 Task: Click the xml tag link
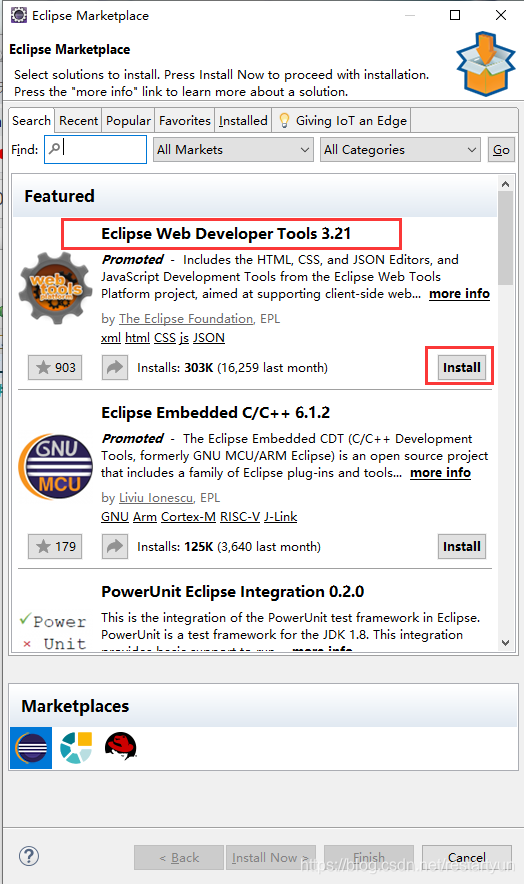point(111,338)
